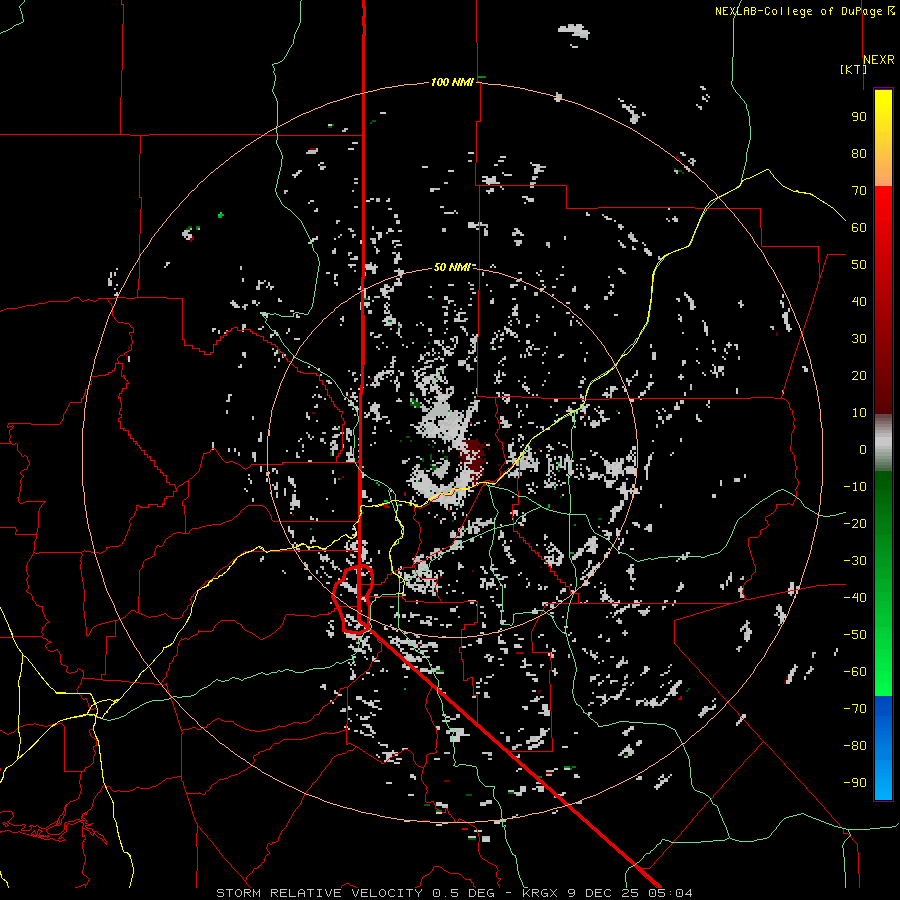
Task: Click the -80 scale value
Action: tap(855, 746)
